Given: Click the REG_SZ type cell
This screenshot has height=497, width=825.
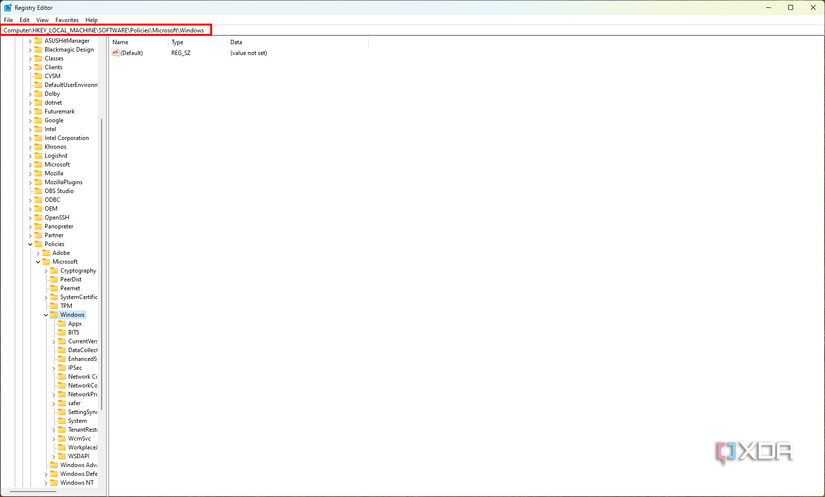Looking at the screenshot, I should (180, 53).
